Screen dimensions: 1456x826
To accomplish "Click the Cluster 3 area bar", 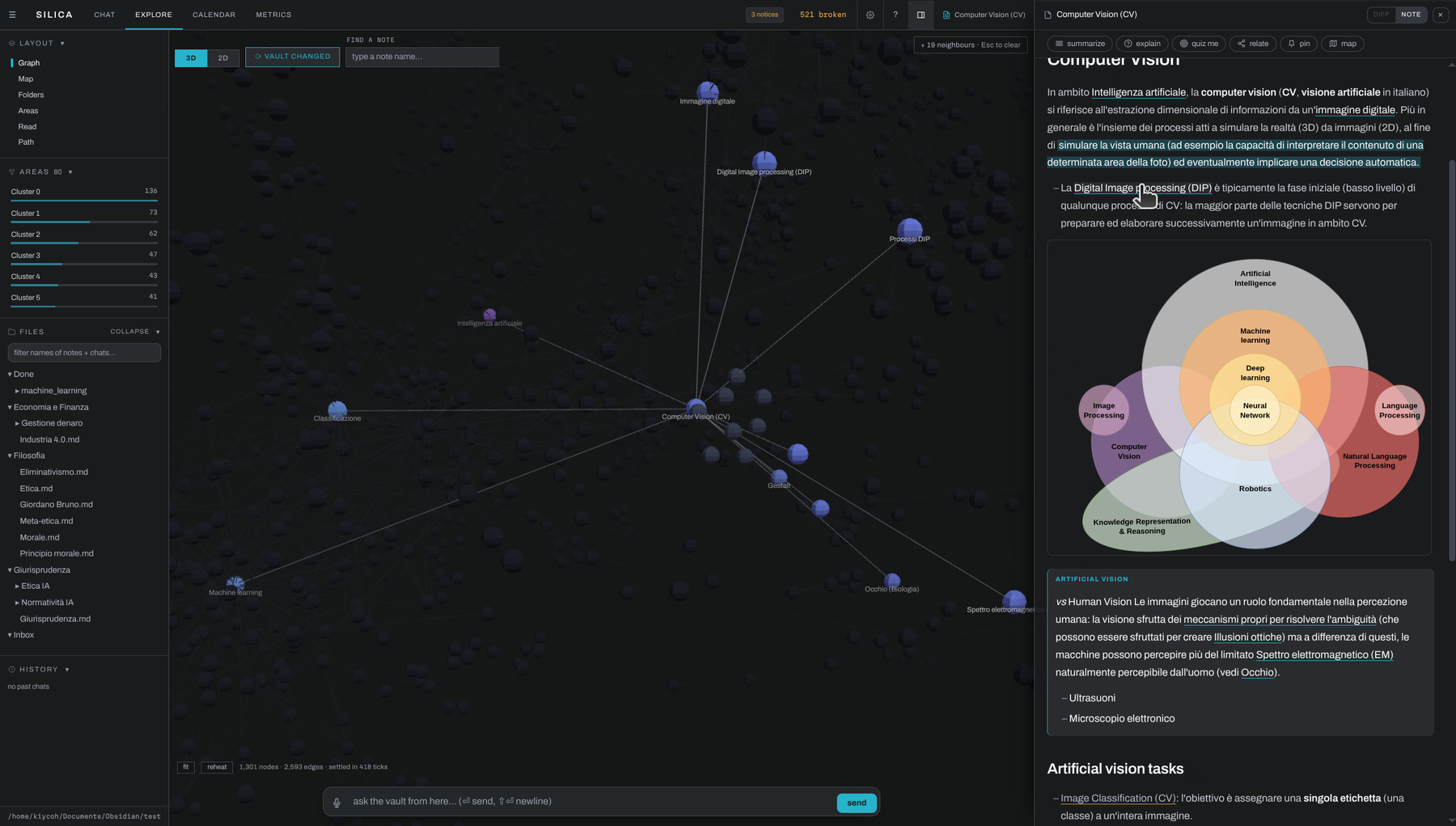I will 84,257.
